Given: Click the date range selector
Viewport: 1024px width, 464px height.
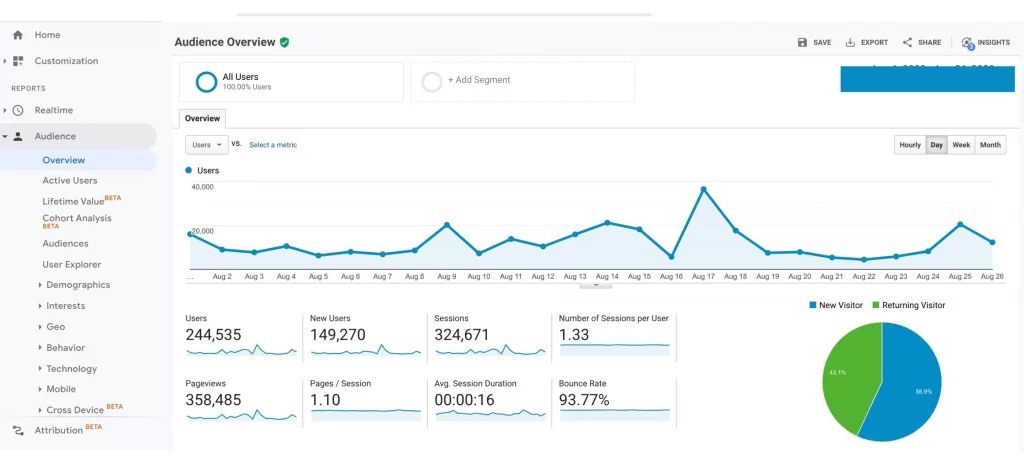Looking at the screenshot, I should click(x=927, y=78).
